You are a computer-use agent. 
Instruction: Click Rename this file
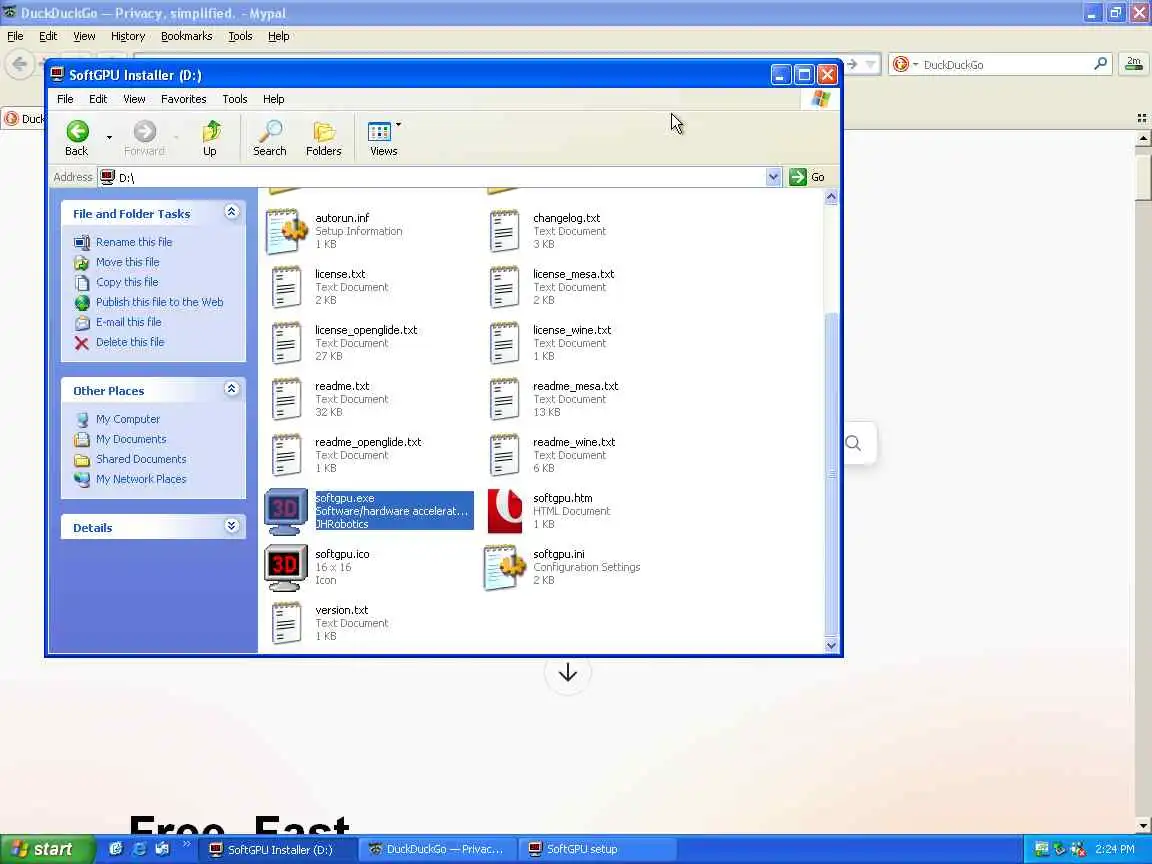134,242
